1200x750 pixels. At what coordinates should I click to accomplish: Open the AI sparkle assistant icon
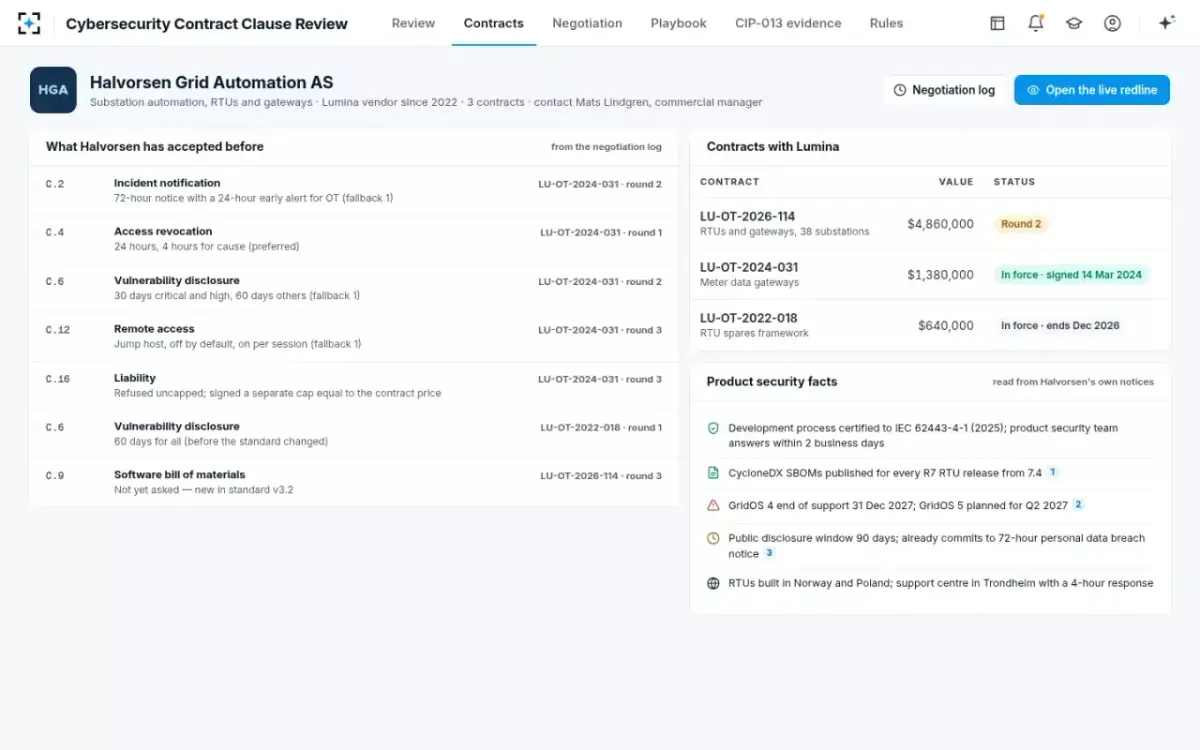[x=1166, y=23]
